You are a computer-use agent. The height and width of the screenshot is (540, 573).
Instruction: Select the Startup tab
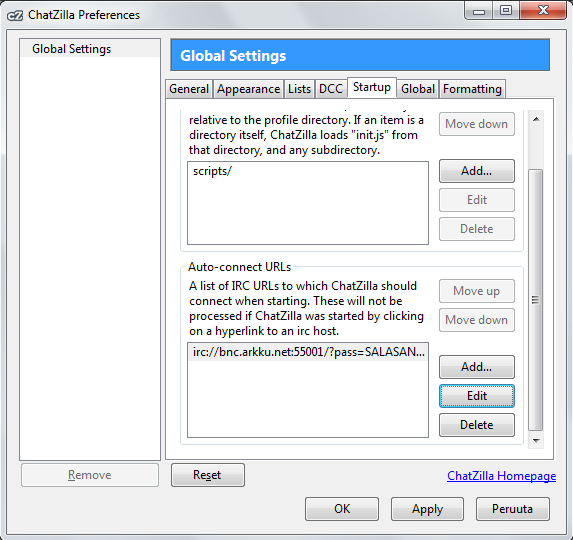click(x=372, y=87)
